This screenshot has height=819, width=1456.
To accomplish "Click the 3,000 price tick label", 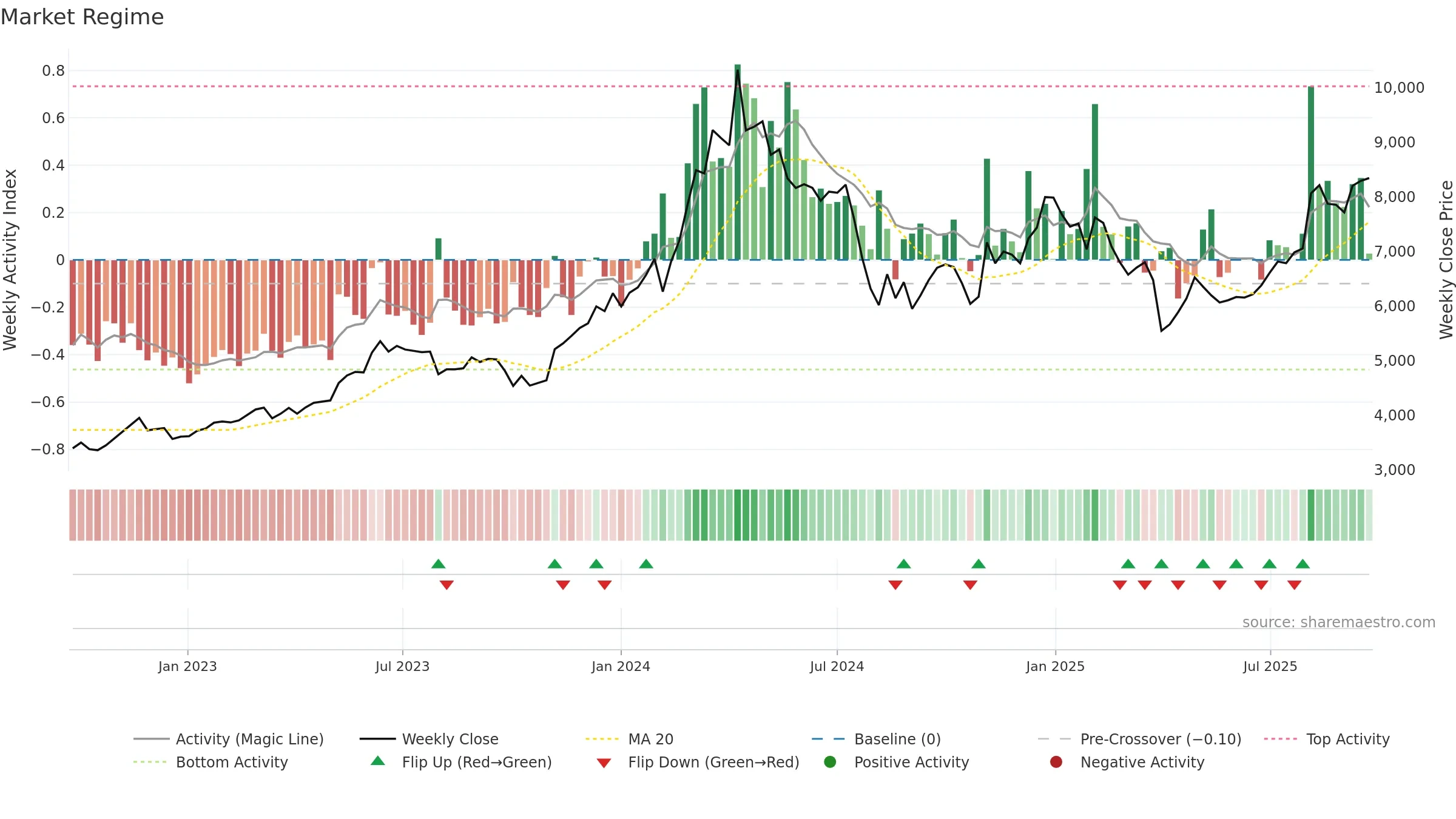I will (x=1395, y=470).
